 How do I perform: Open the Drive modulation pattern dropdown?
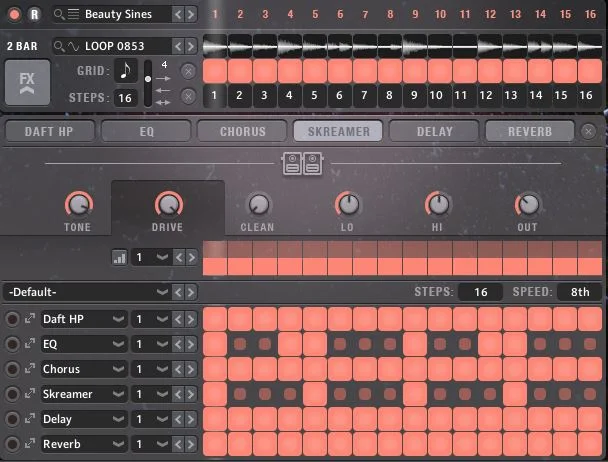pos(151,258)
